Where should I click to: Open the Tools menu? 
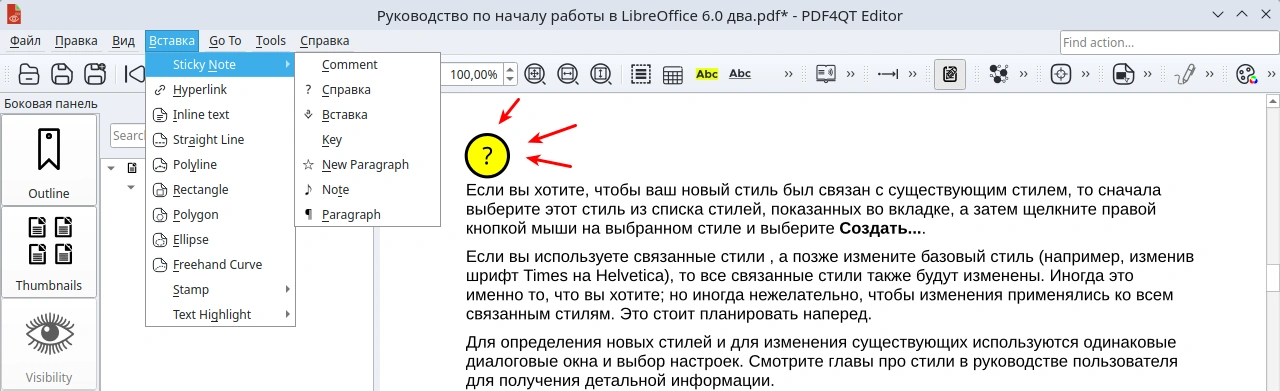(x=270, y=41)
